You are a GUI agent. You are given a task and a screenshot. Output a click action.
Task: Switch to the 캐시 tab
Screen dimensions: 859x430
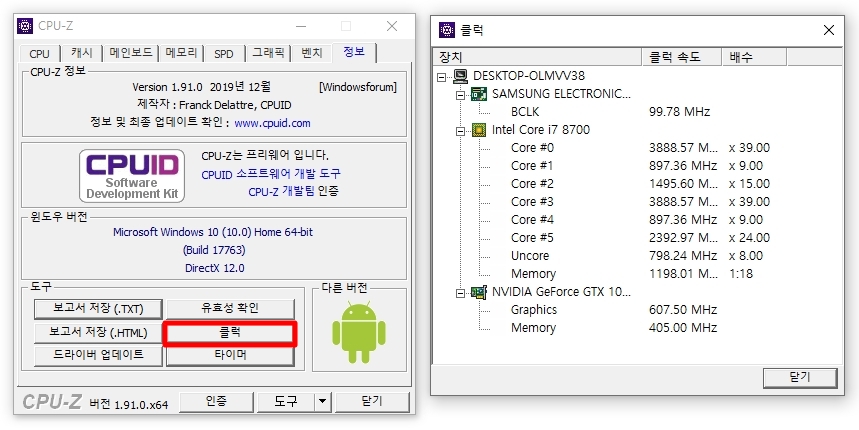pyautogui.click(x=82, y=53)
